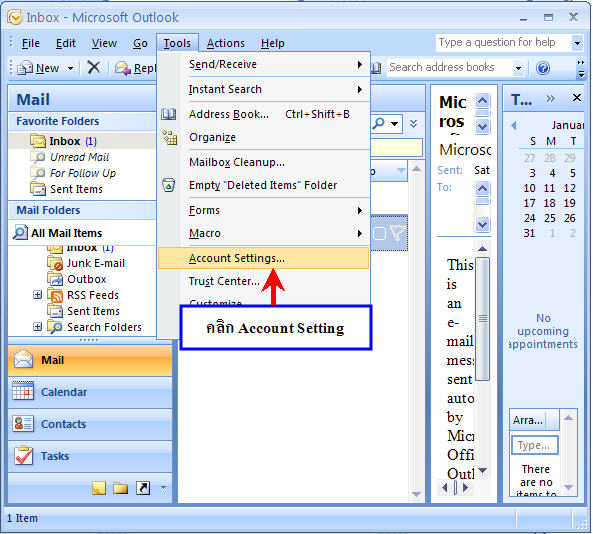Select January 11 in date navigator
Screen dimensions: 593x534
point(549,188)
